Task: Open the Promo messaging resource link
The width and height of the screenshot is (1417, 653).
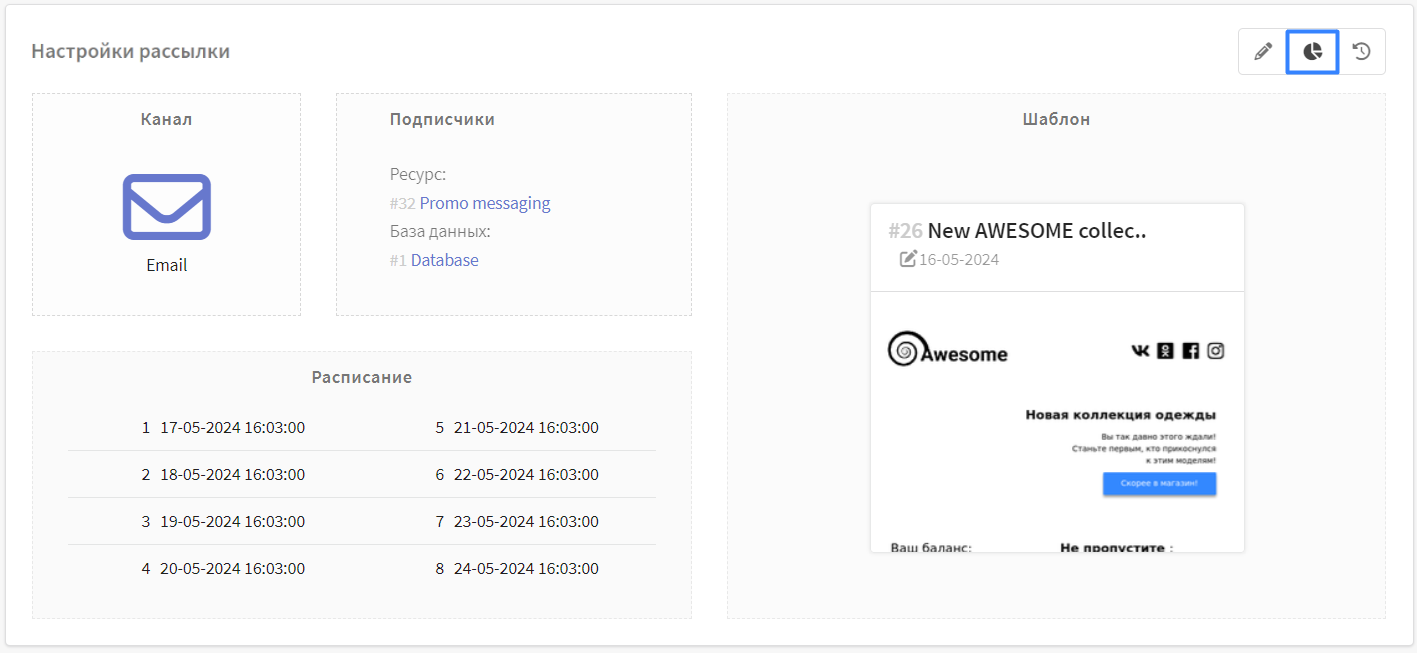Action: tap(485, 203)
